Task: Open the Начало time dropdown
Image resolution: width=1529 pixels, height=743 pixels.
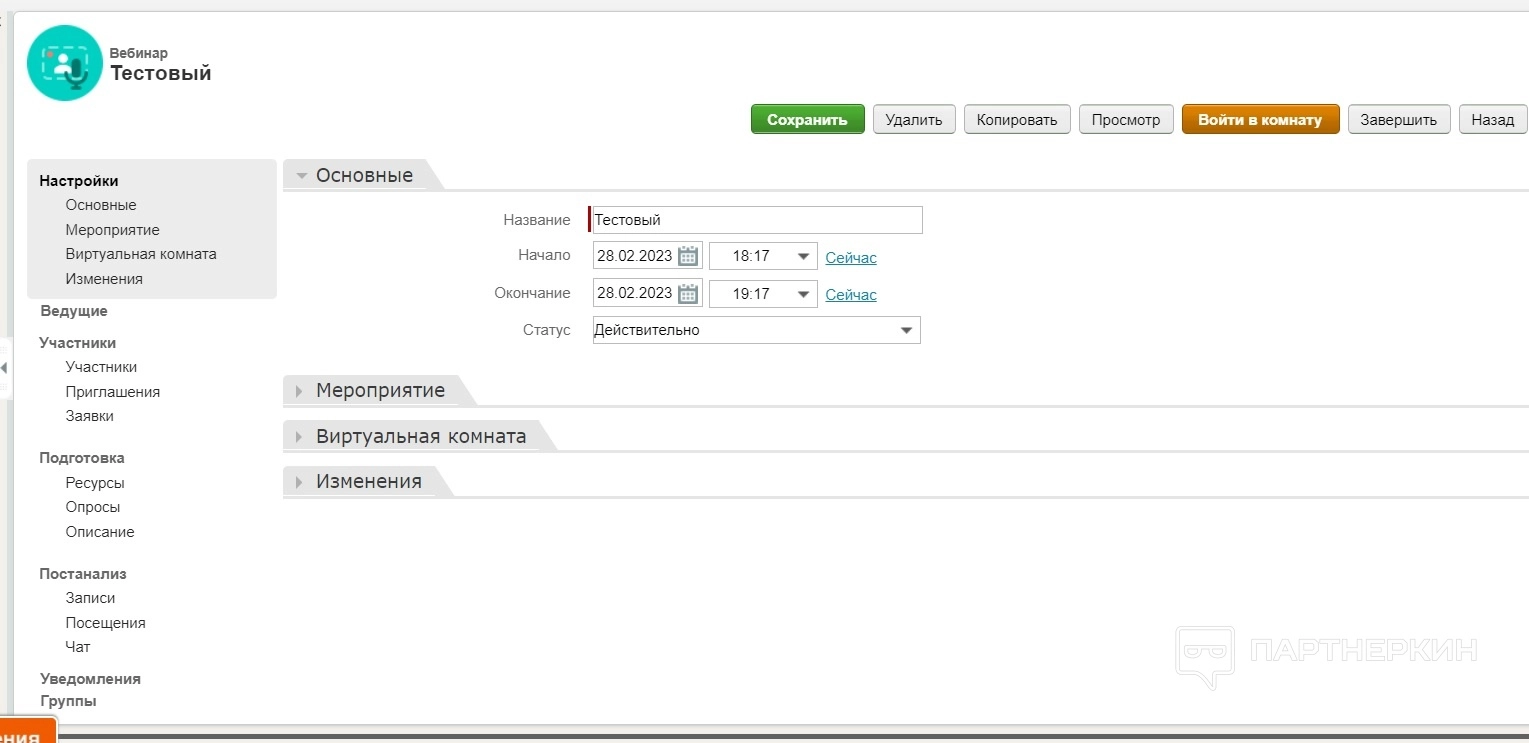Action: point(803,256)
